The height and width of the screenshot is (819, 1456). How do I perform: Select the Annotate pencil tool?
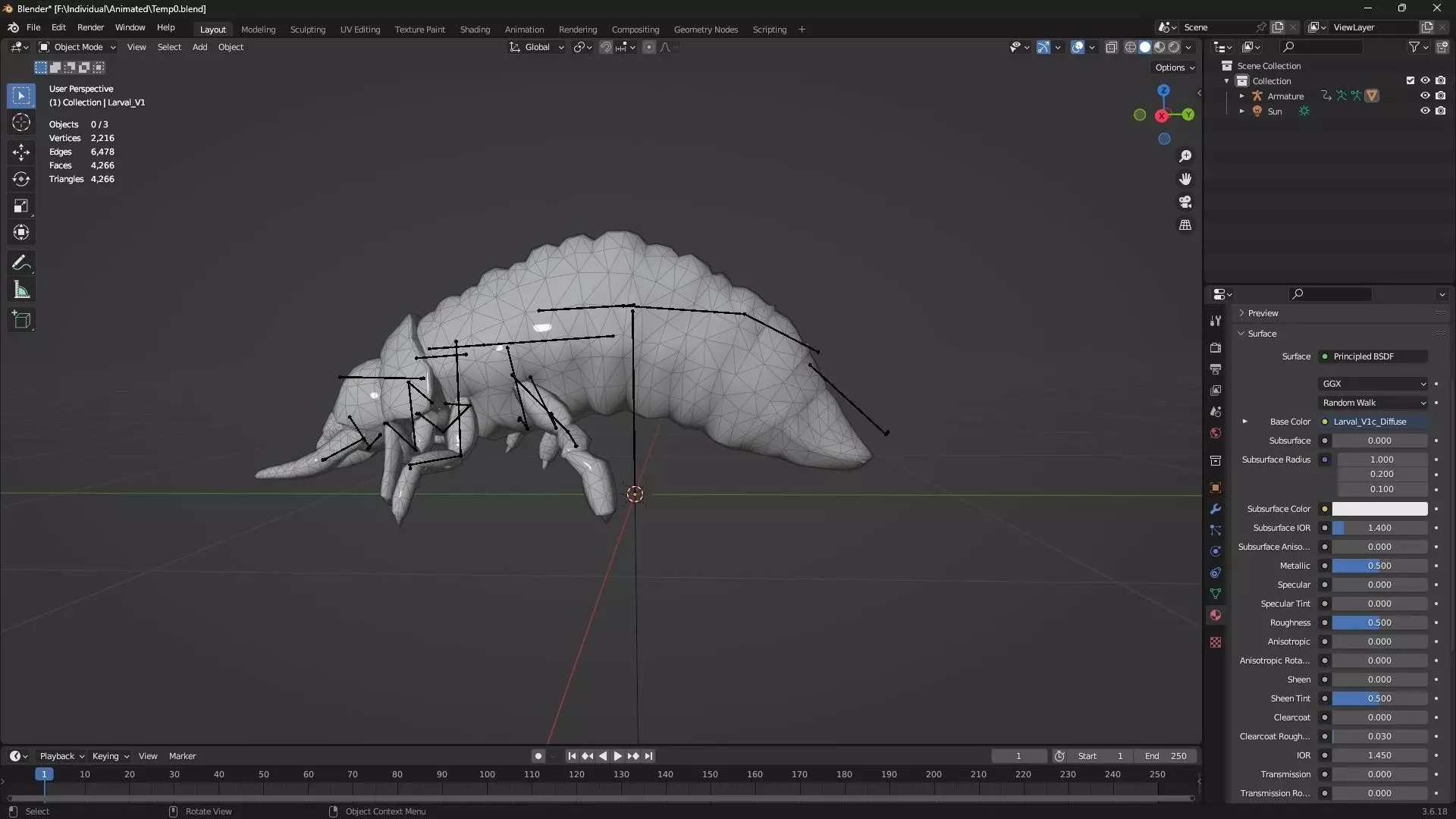tap(21, 263)
